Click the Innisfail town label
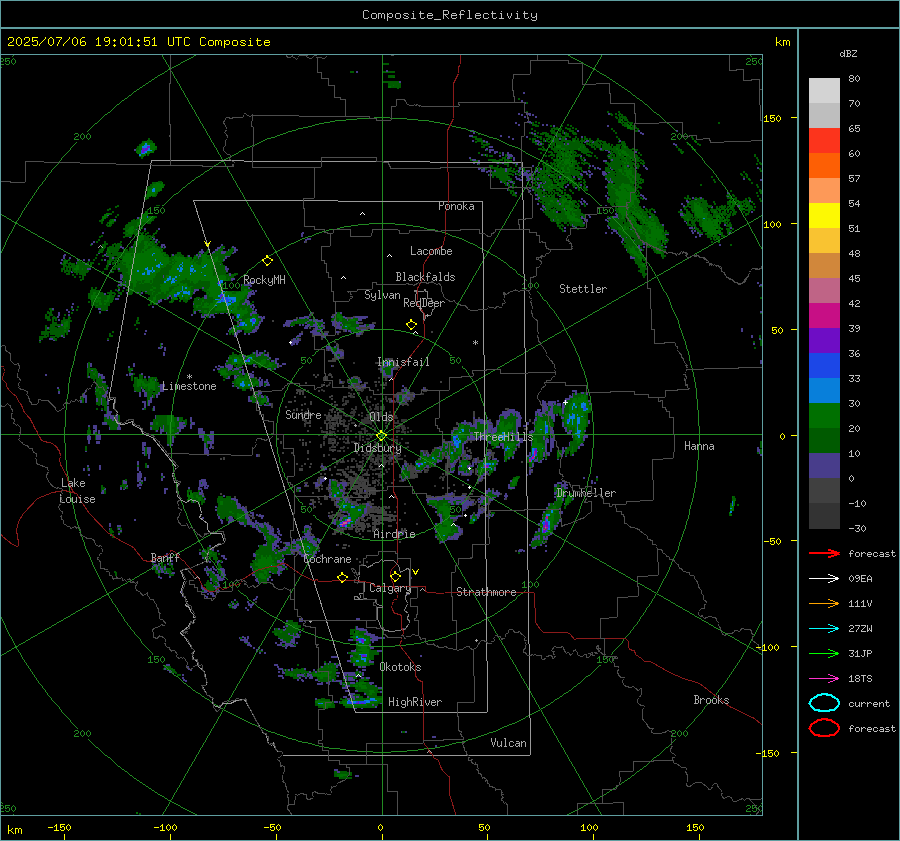This screenshot has height=841, width=900. pyautogui.click(x=403, y=362)
